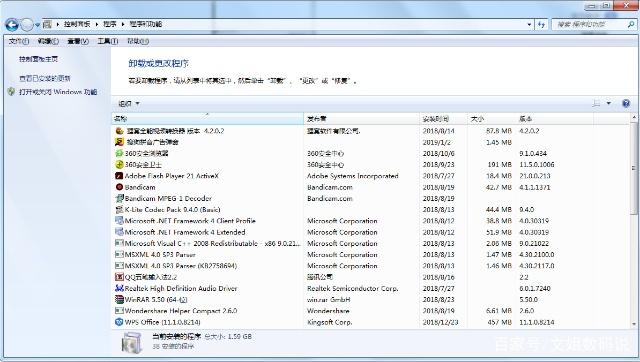Screen dimensions: 640x362
Task: Open the address bar history dropdown arrow
Action: tap(529, 24)
